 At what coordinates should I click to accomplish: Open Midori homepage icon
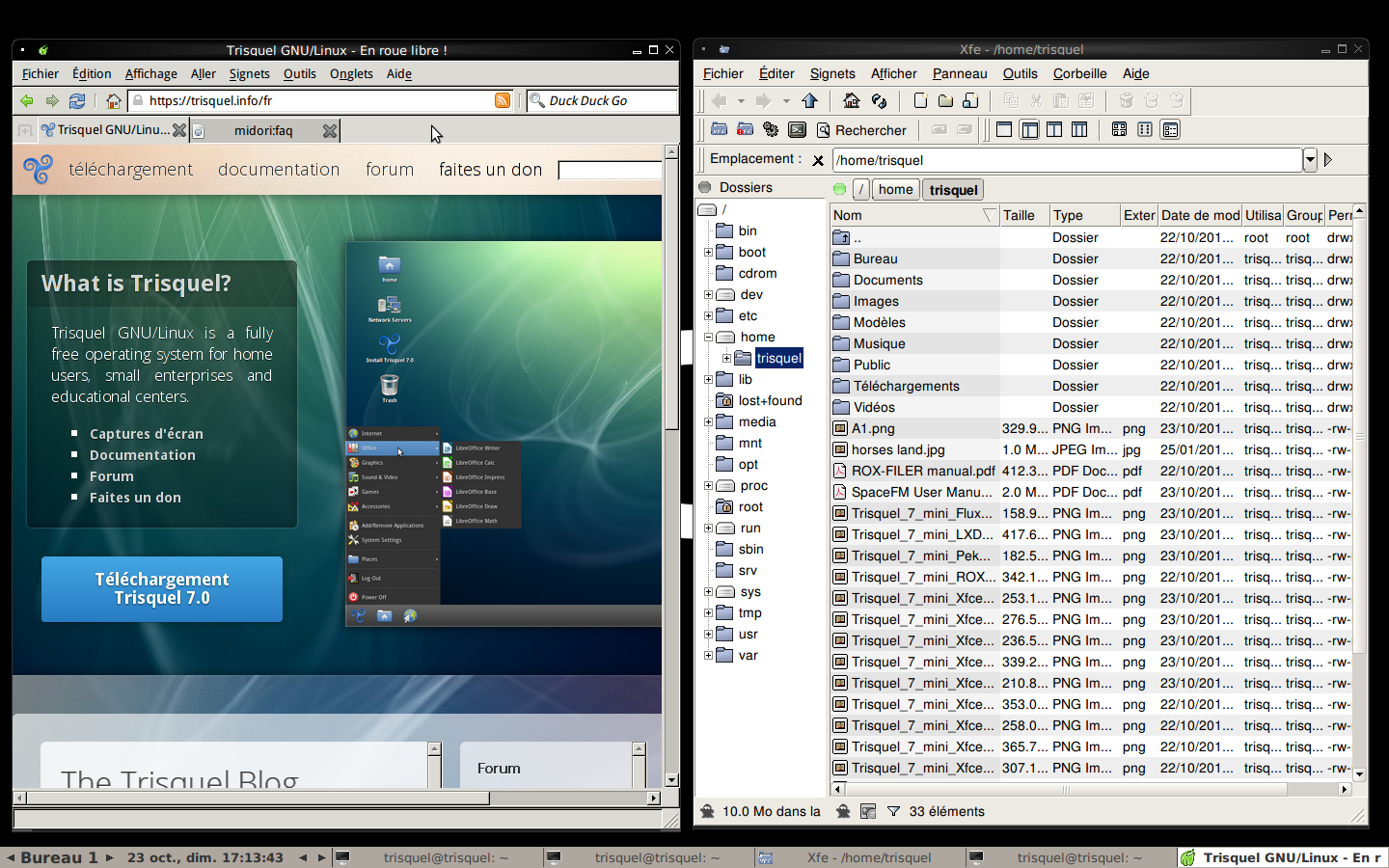point(114,100)
